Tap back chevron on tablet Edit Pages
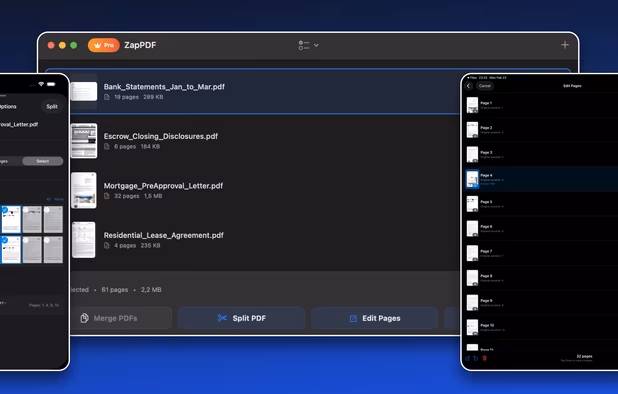 [469, 86]
